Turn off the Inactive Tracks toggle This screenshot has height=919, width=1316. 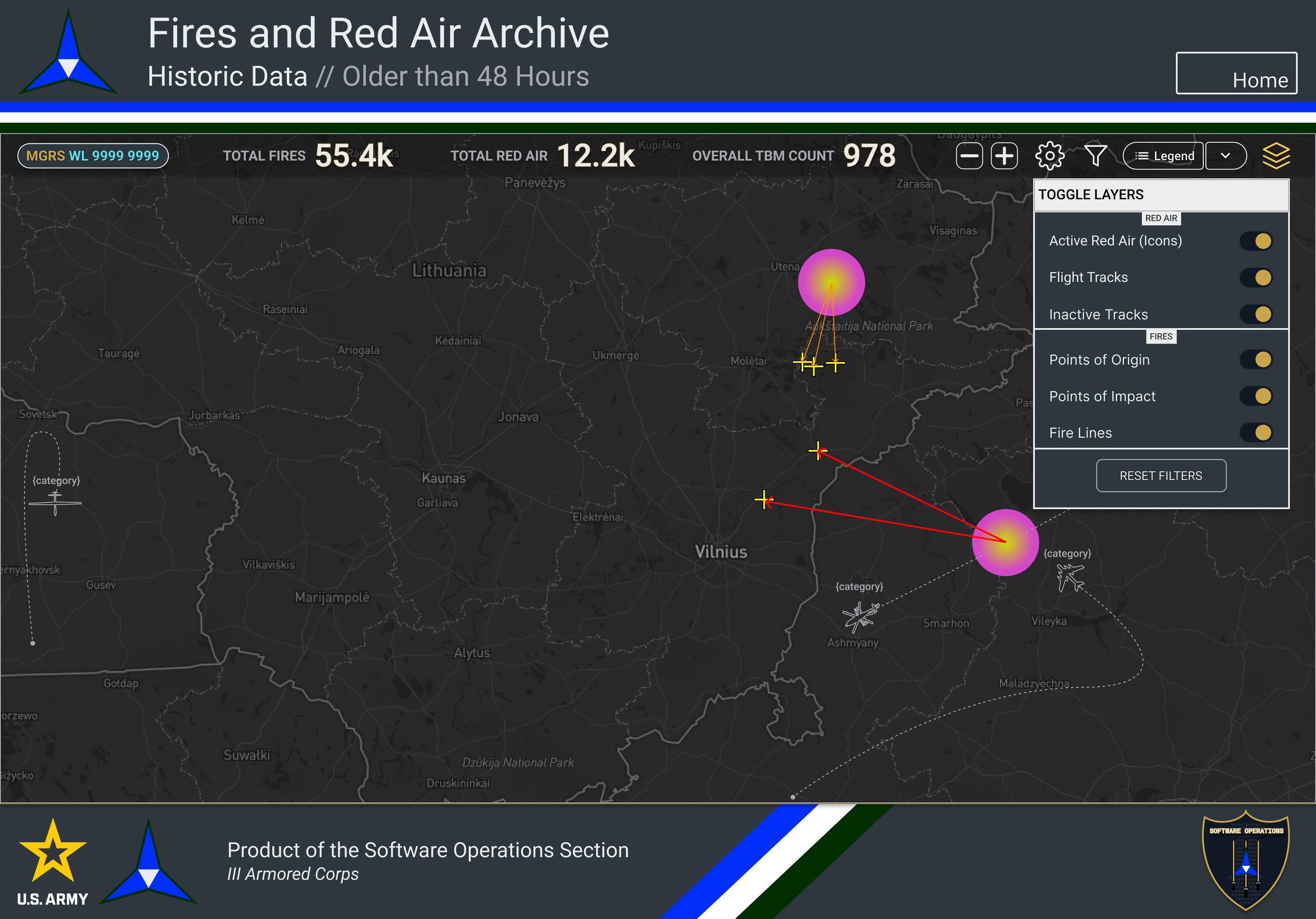coord(1257,314)
